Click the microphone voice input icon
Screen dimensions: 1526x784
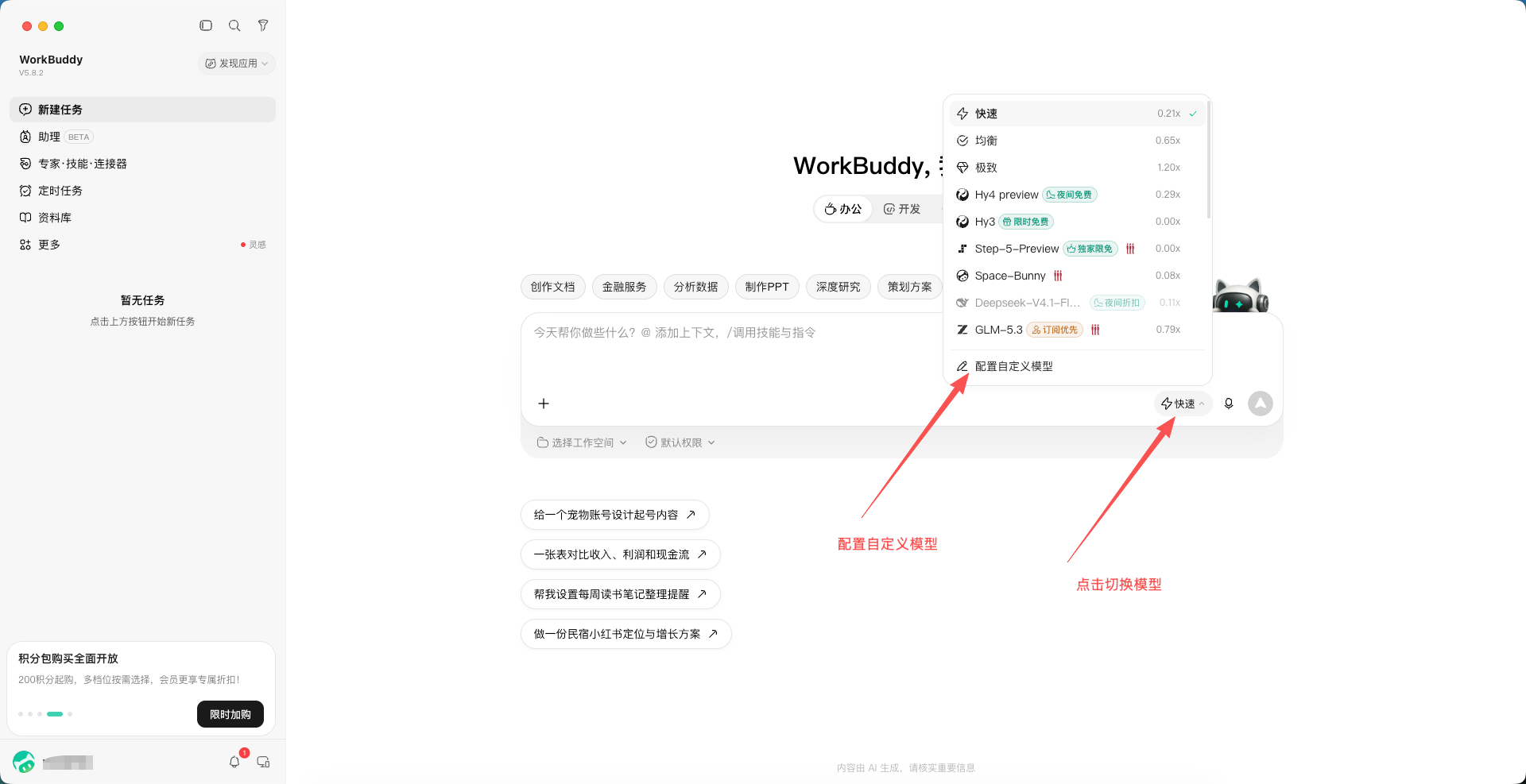[x=1229, y=404]
